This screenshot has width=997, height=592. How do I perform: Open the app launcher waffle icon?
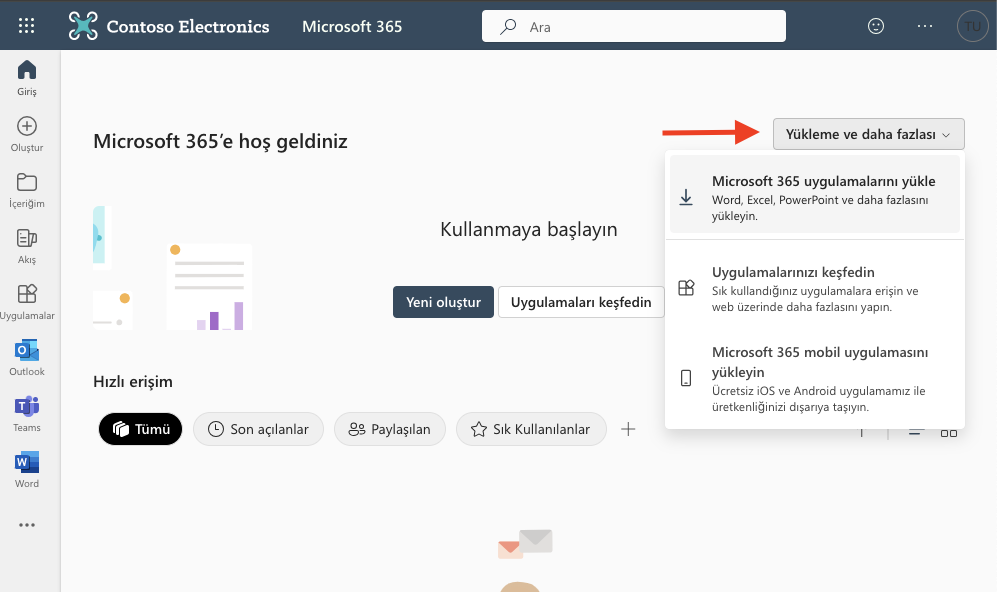(x=27, y=26)
